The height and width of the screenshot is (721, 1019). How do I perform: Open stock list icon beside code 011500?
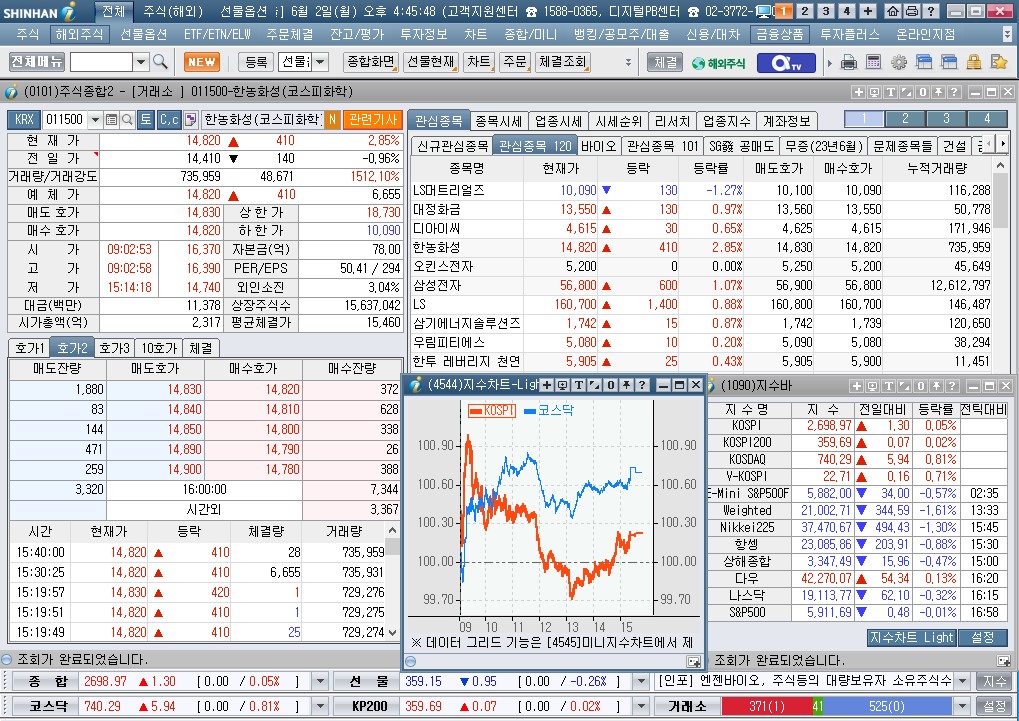coord(111,120)
